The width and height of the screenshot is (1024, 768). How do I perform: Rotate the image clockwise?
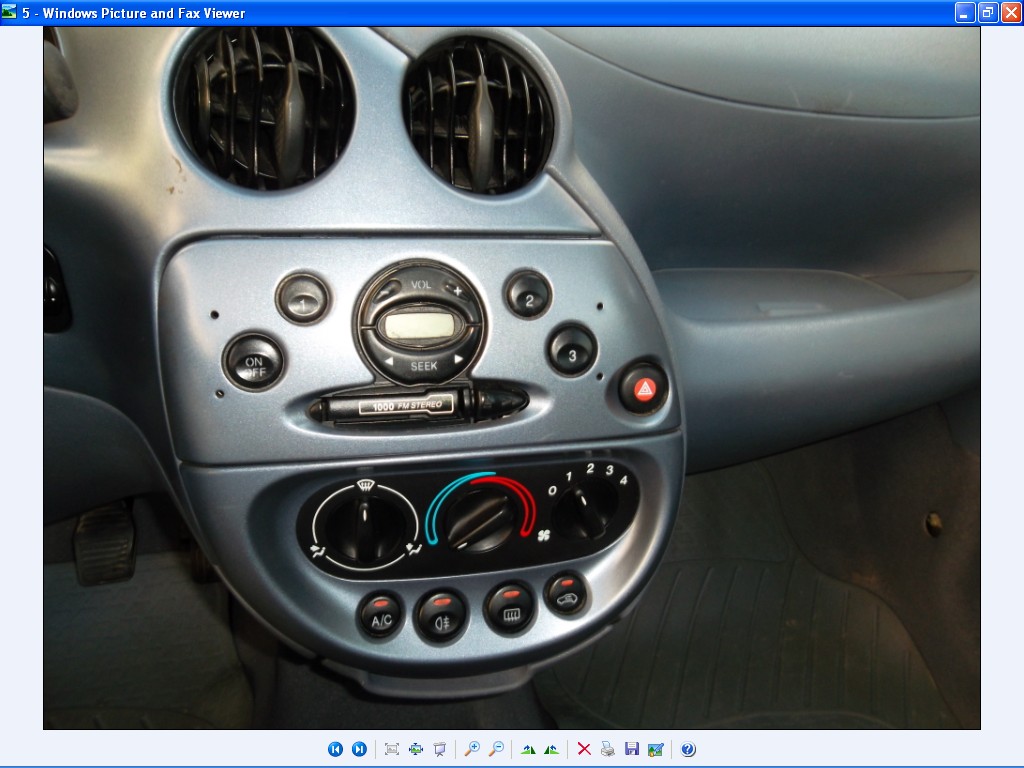(x=528, y=749)
